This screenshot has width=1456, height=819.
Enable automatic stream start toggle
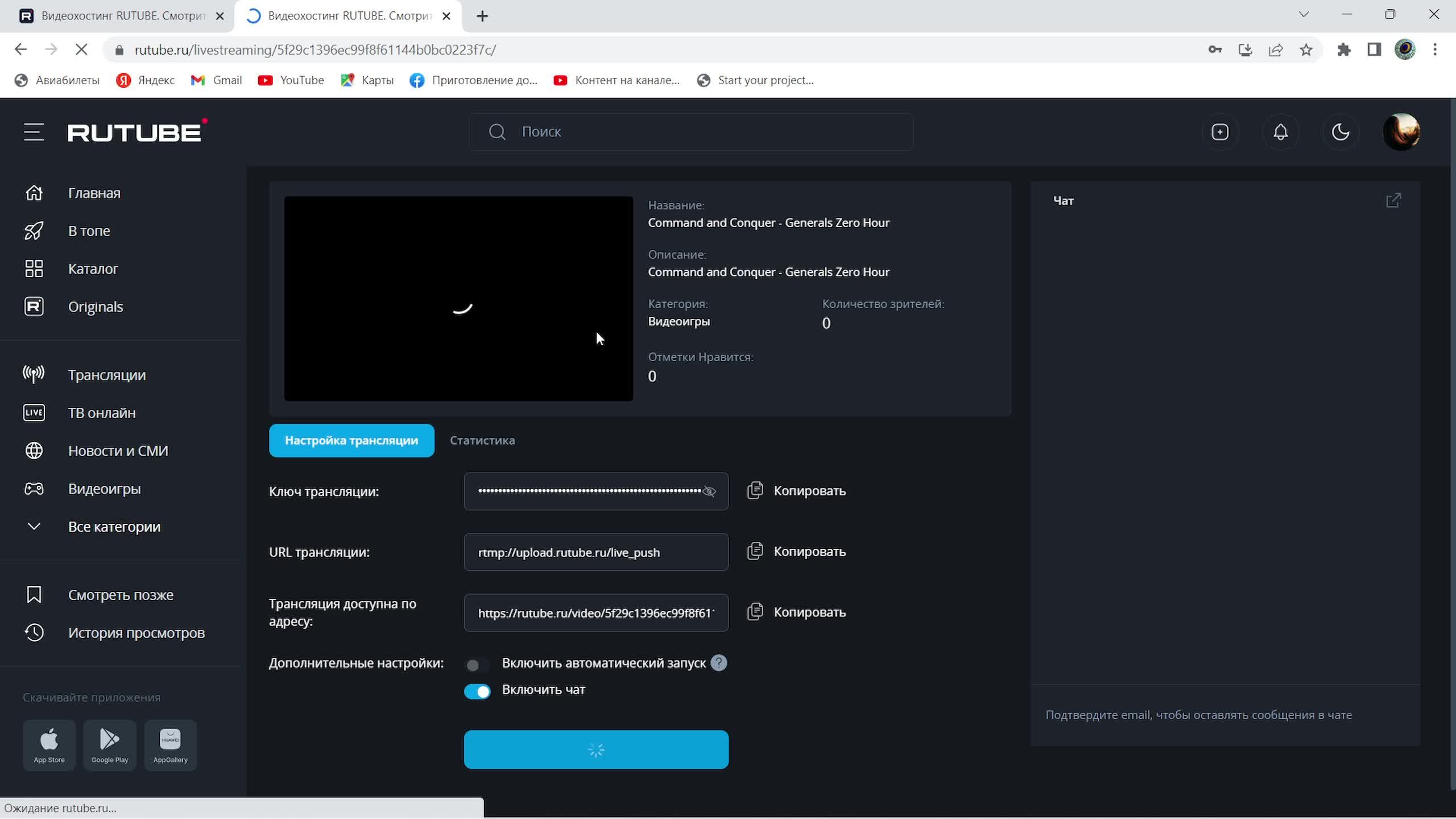(477, 665)
